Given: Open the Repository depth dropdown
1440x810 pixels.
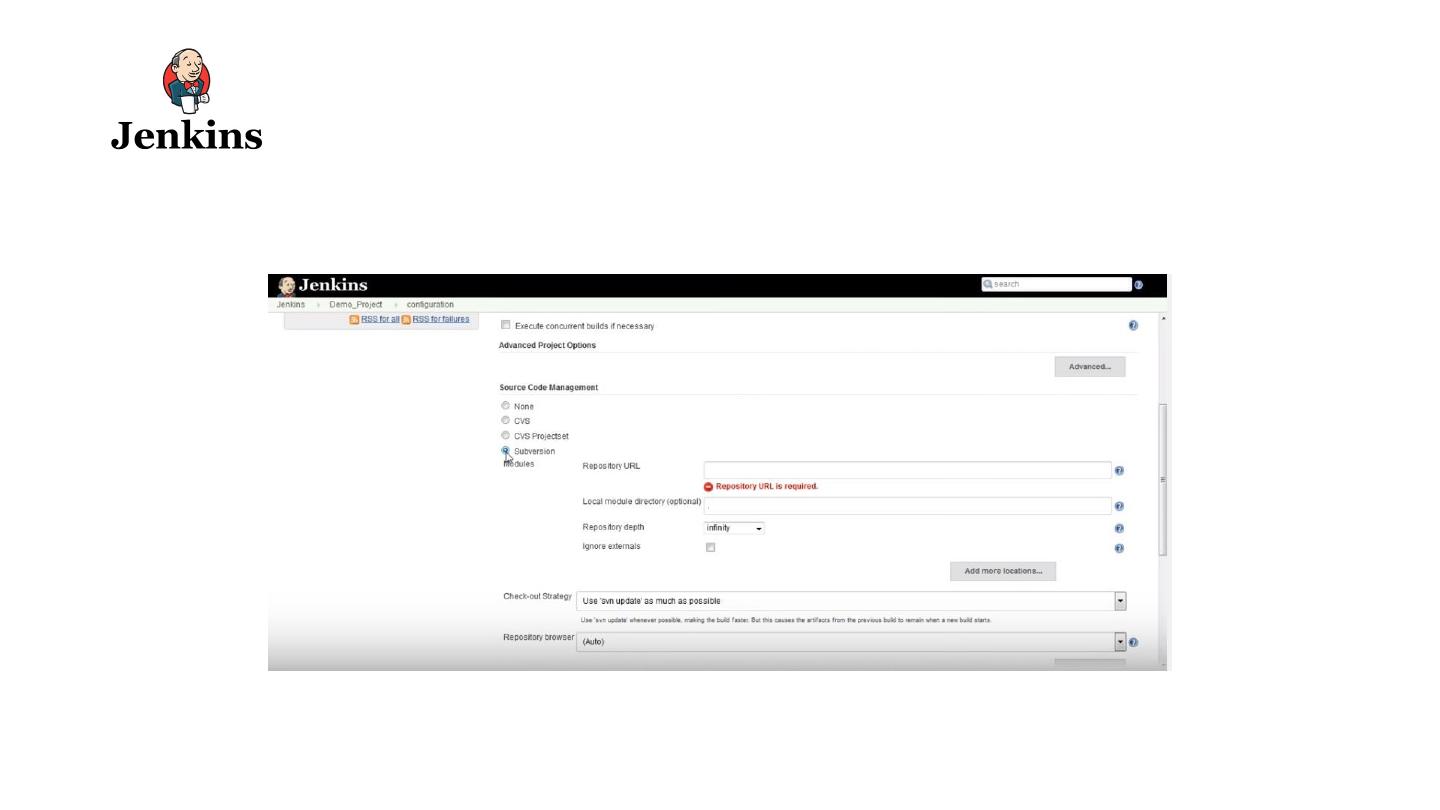Looking at the screenshot, I should pos(735,528).
